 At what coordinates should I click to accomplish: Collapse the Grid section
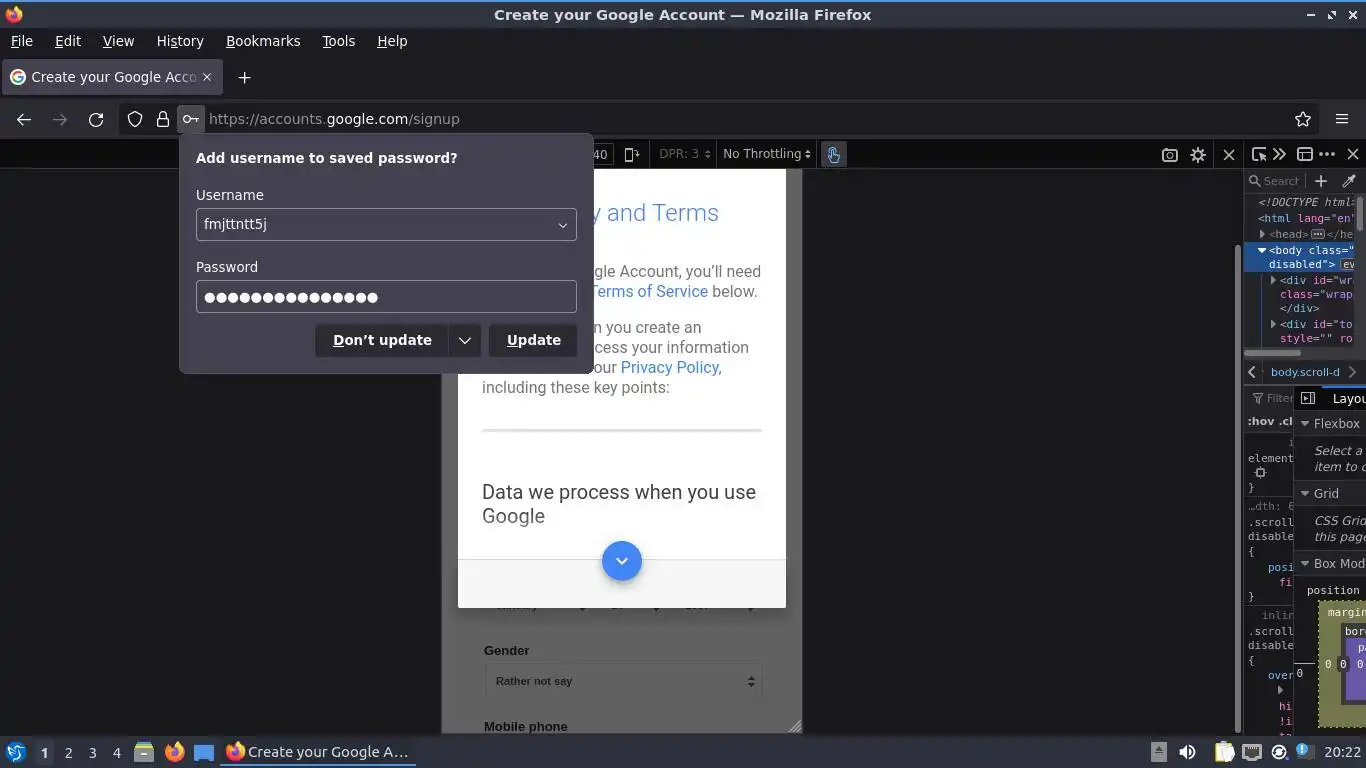coord(1305,494)
